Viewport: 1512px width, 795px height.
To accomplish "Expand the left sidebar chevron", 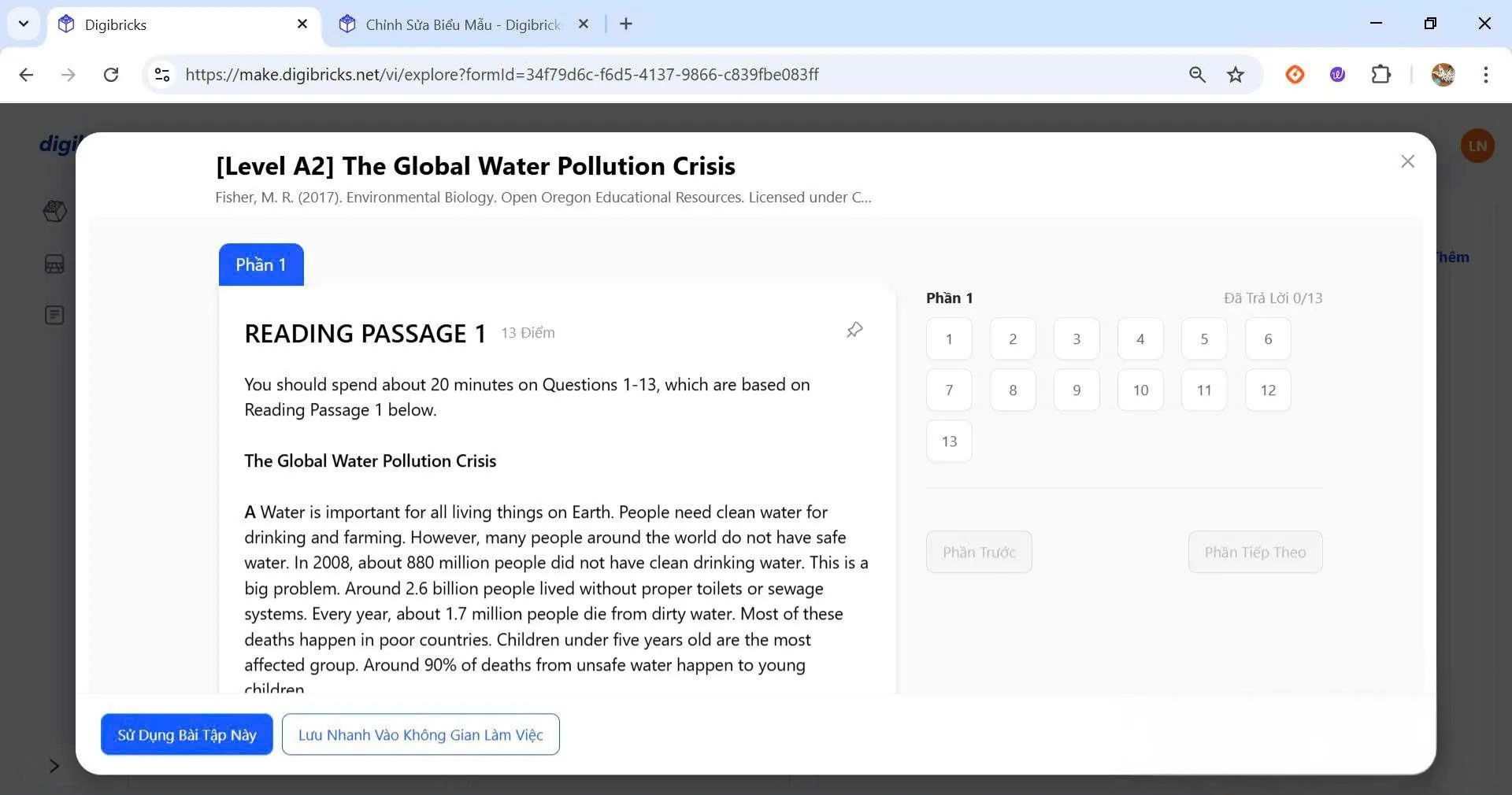I will click(54, 766).
